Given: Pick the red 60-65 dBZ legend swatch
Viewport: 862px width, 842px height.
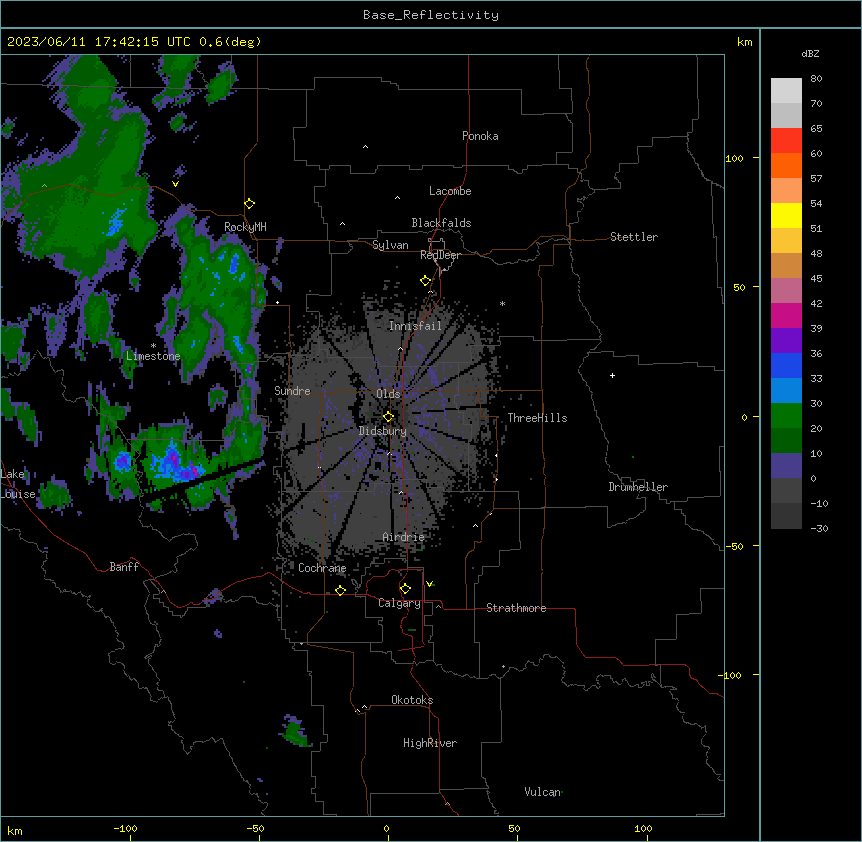Looking at the screenshot, I should point(786,140).
